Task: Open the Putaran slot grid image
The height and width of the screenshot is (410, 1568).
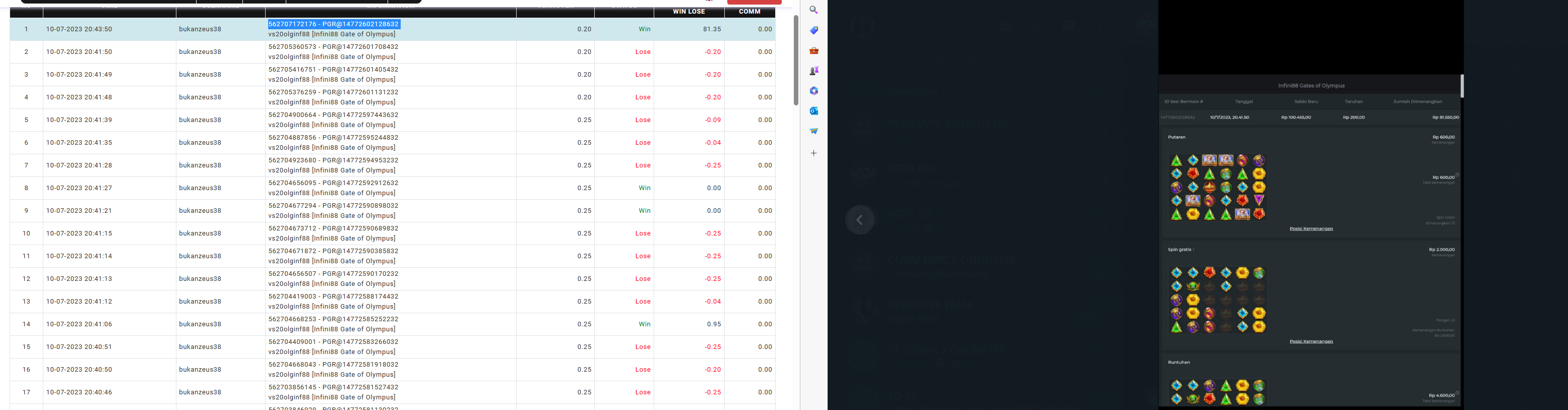Action: point(1217,187)
